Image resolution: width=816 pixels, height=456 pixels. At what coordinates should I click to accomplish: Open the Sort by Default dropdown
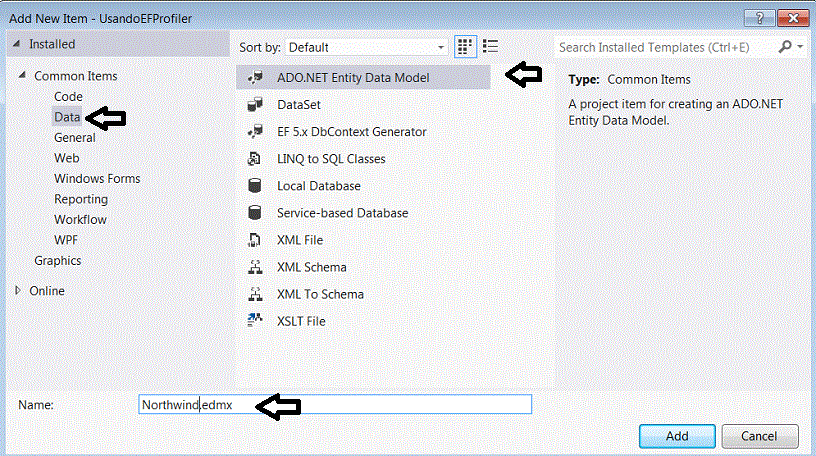pos(366,47)
